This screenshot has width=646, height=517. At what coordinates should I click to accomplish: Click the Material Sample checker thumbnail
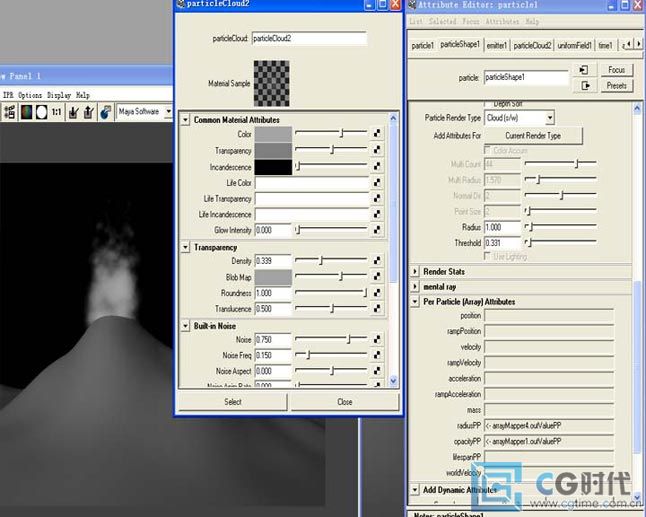click(x=271, y=83)
